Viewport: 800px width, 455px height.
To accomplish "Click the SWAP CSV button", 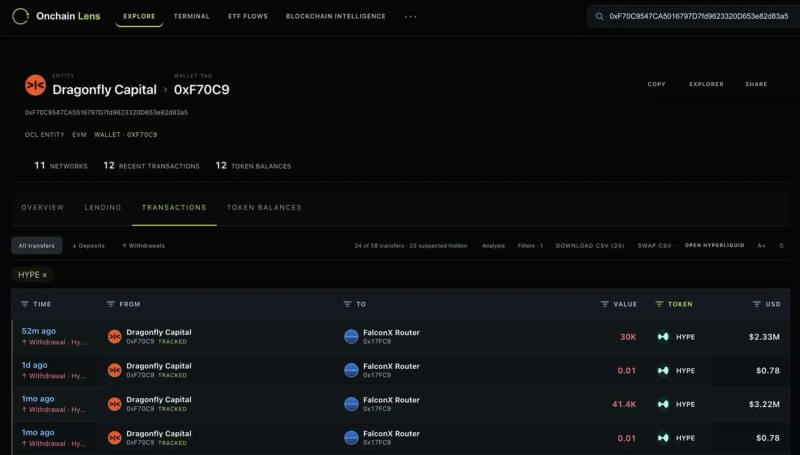I will tap(655, 246).
